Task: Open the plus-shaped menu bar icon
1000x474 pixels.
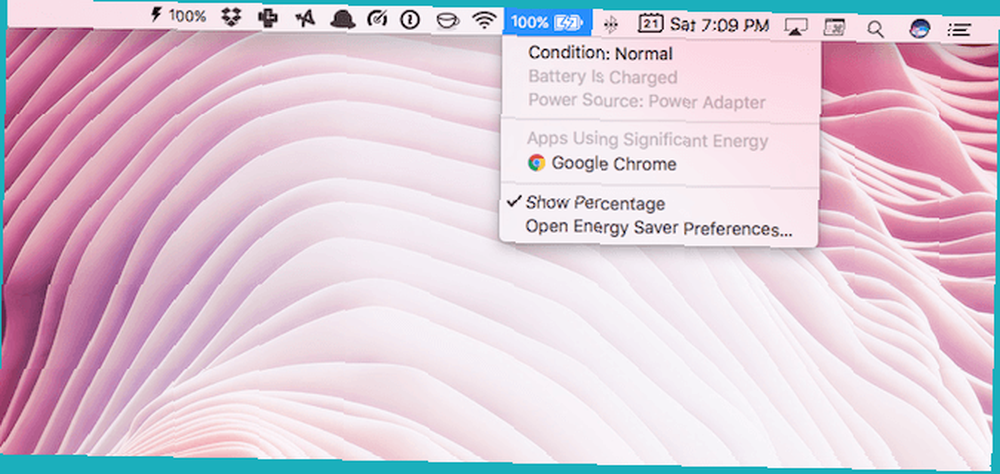Action: (x=268, y=18)
